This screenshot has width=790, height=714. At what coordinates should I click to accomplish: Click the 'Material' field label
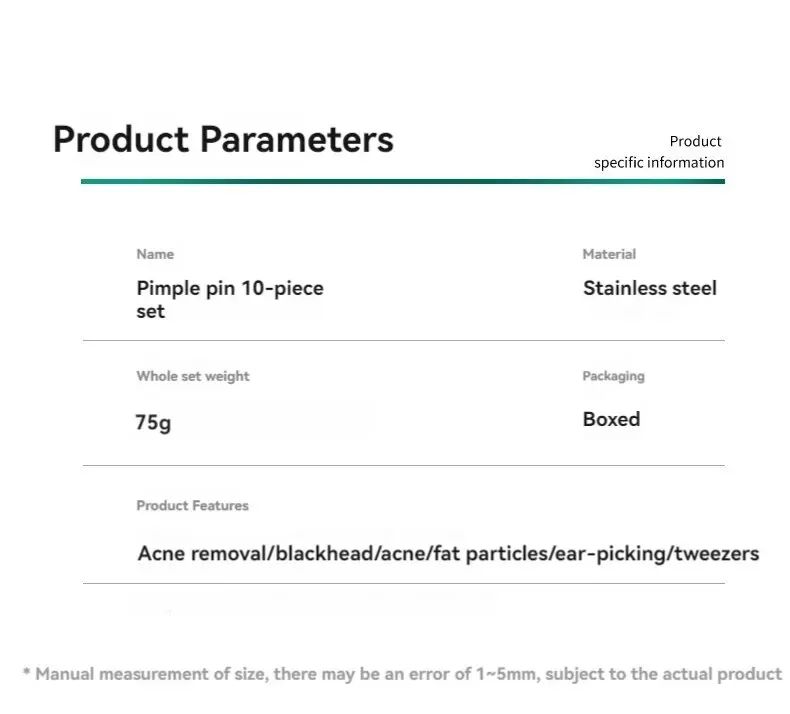(x=609, y=254)
